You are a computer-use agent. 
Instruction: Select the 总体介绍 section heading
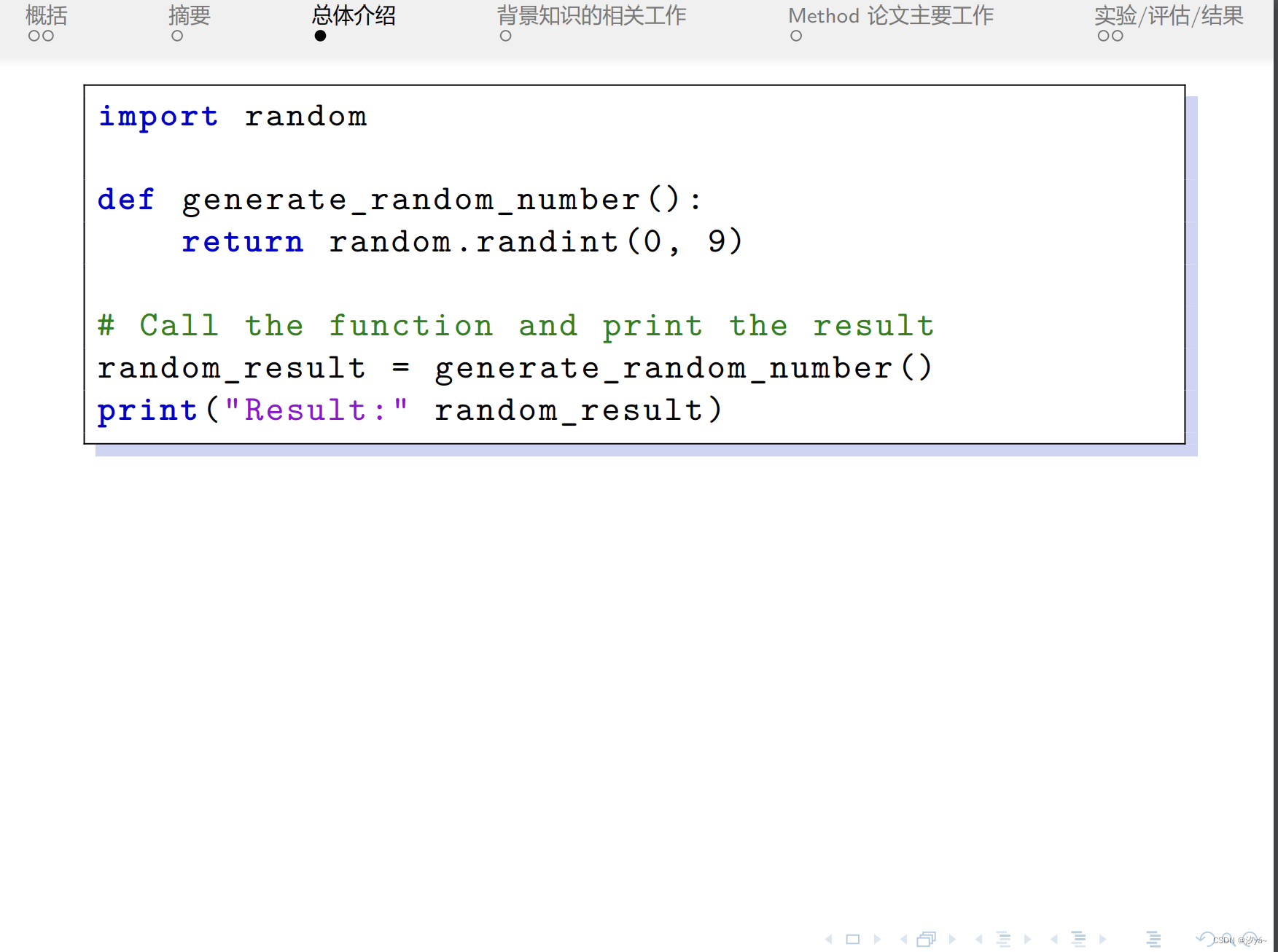[354, 15]
